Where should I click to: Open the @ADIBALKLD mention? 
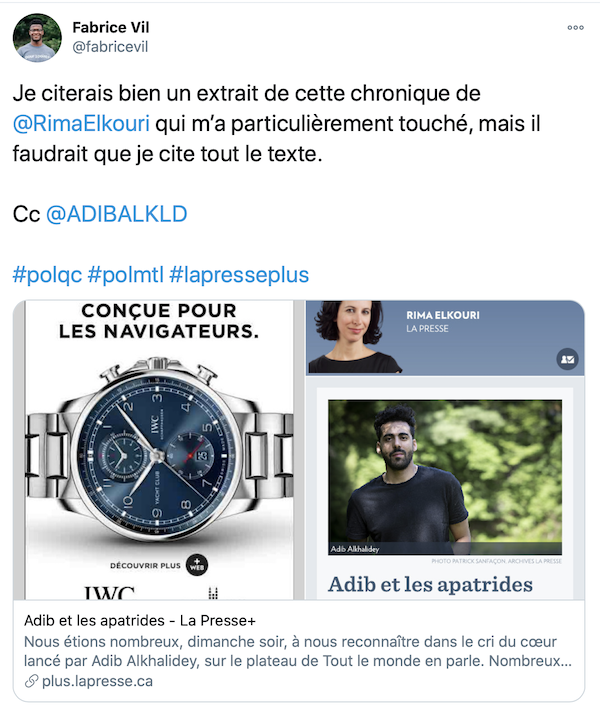(117, 214)
